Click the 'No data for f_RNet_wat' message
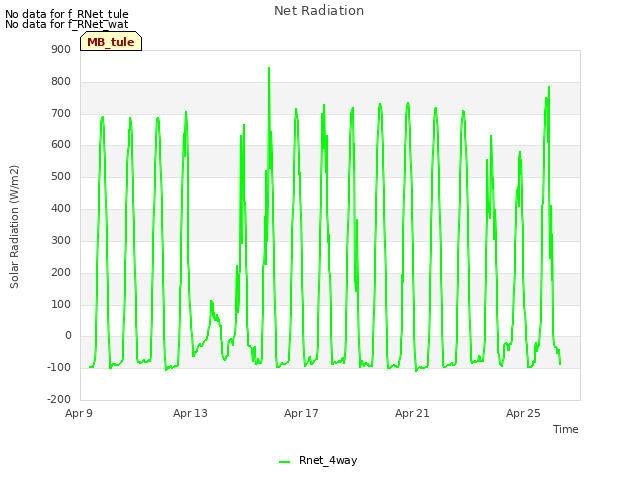This screenshot has height=480, width=640. (67, 24)
